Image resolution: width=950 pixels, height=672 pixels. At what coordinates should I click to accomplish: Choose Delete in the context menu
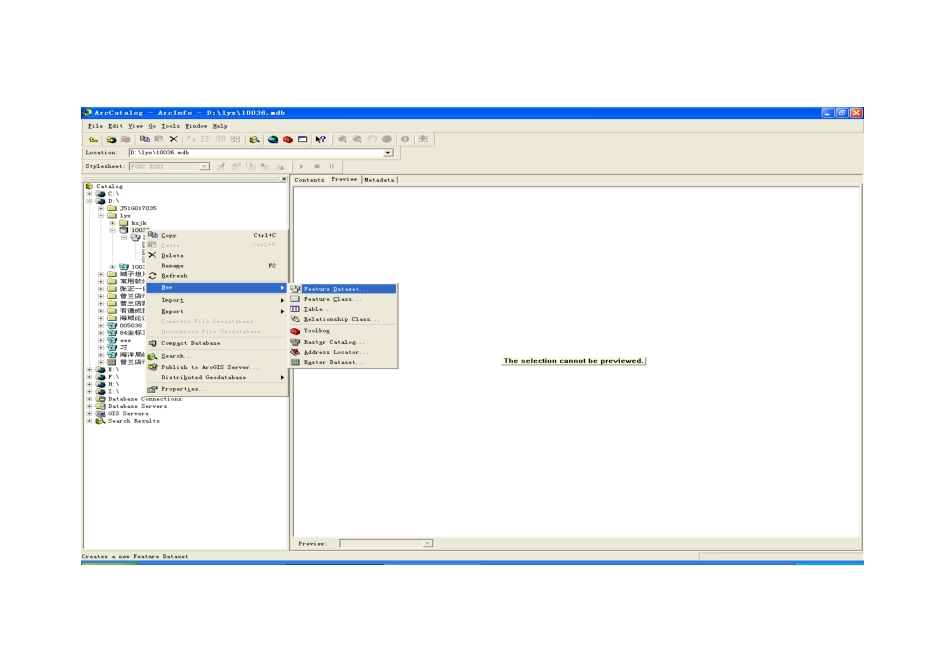pyautogui.click(x=217, y=256)
